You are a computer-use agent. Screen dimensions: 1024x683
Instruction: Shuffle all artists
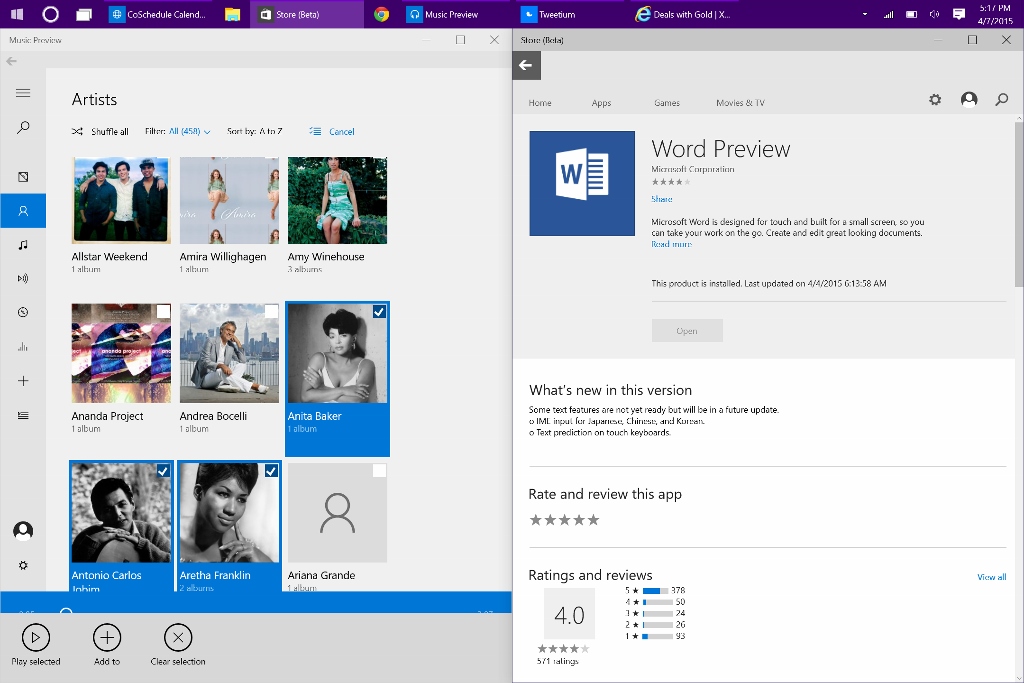click(100, 131)
